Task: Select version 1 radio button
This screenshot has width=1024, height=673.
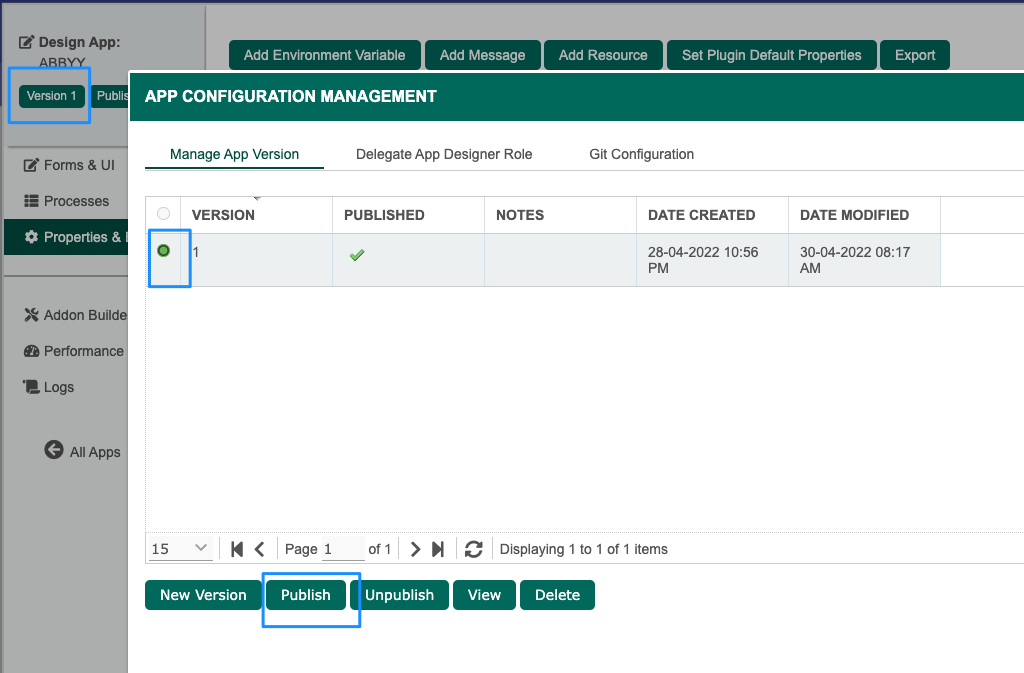Action: click(x=164, y=251)
